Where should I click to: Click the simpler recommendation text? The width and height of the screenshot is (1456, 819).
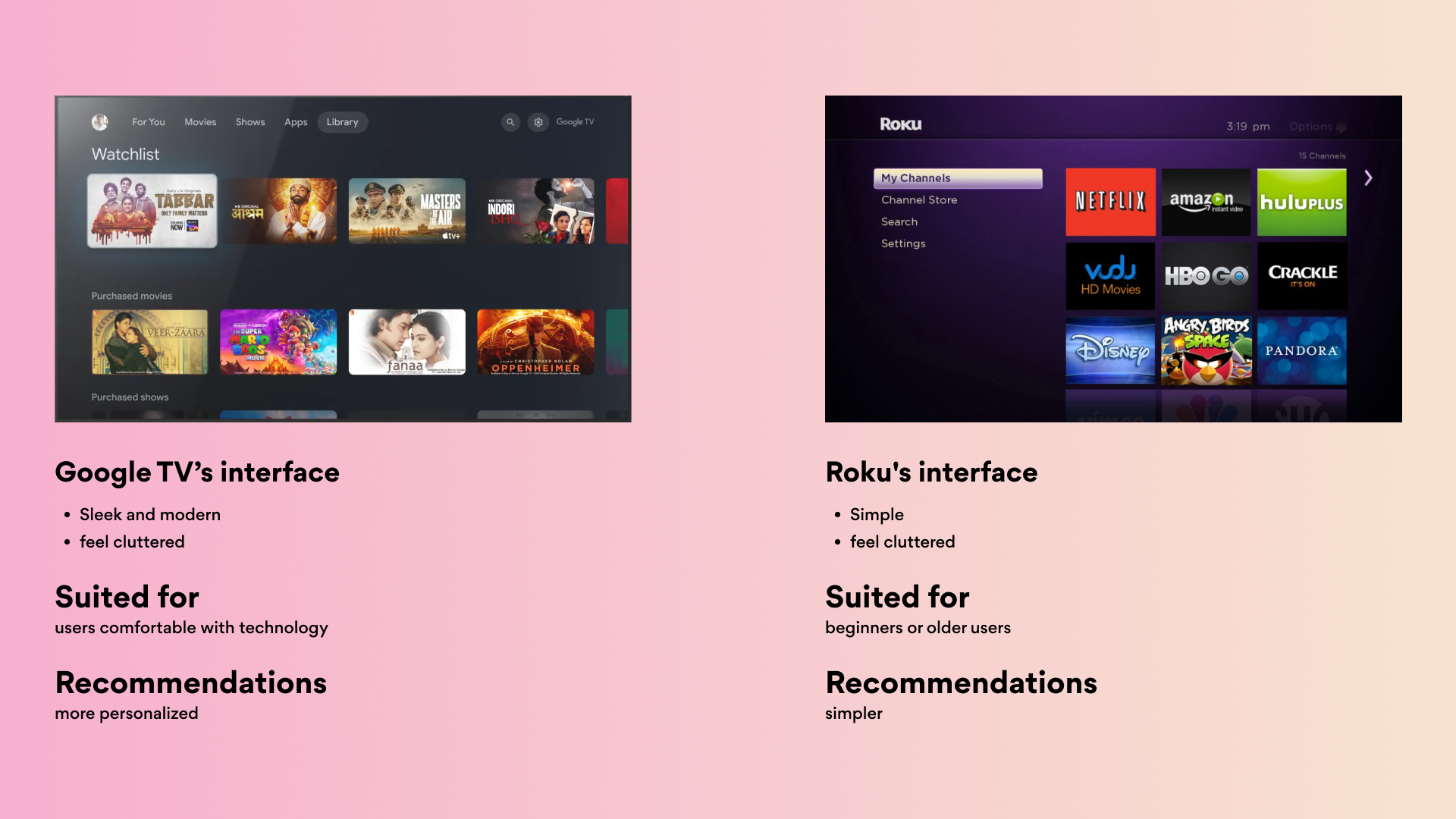pyautogui.click(x=854, y=714)
